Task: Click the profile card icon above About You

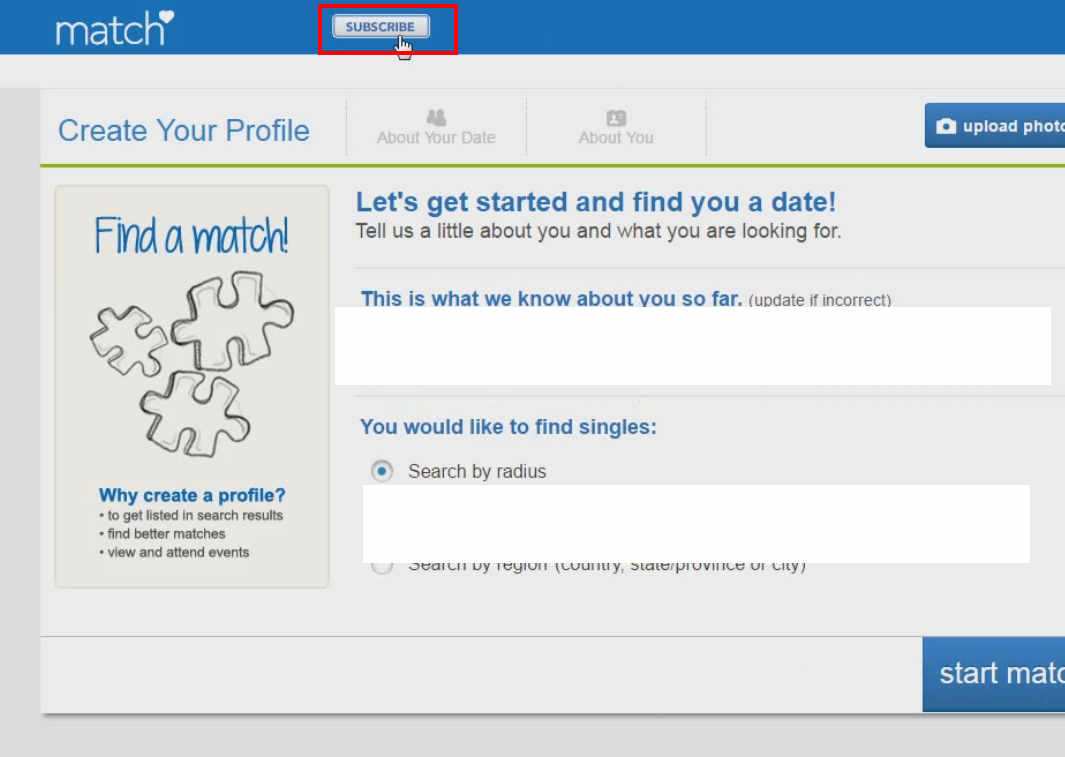Action: (x=616, y=115)
